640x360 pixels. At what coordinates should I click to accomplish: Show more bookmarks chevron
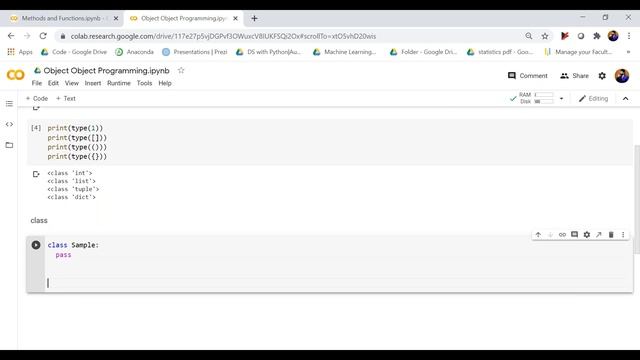(628, 52)
